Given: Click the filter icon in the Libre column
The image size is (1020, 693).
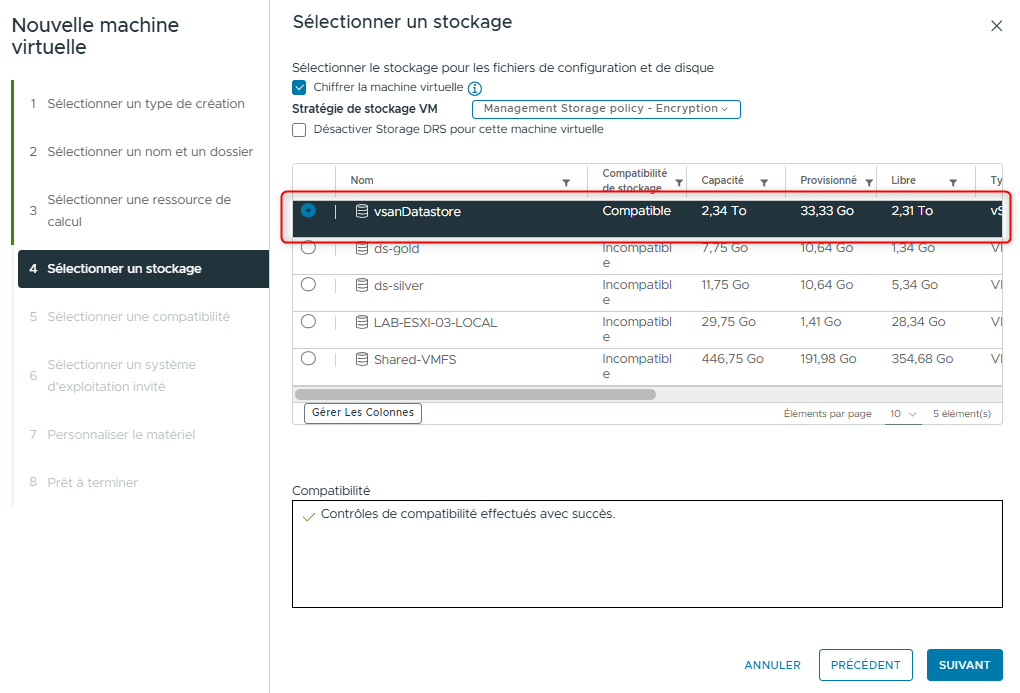Looking at the screenshot, I should point(953,182).
